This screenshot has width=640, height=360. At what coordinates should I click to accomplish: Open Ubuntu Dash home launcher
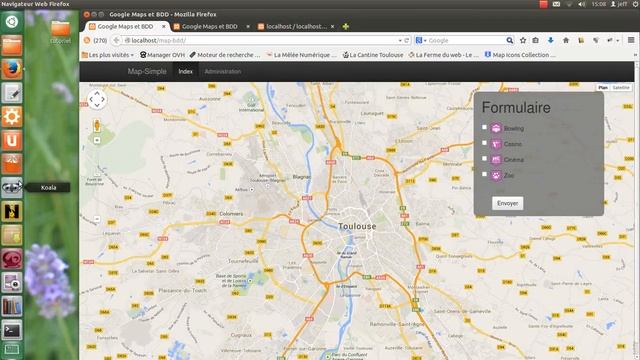click(12, 22)
